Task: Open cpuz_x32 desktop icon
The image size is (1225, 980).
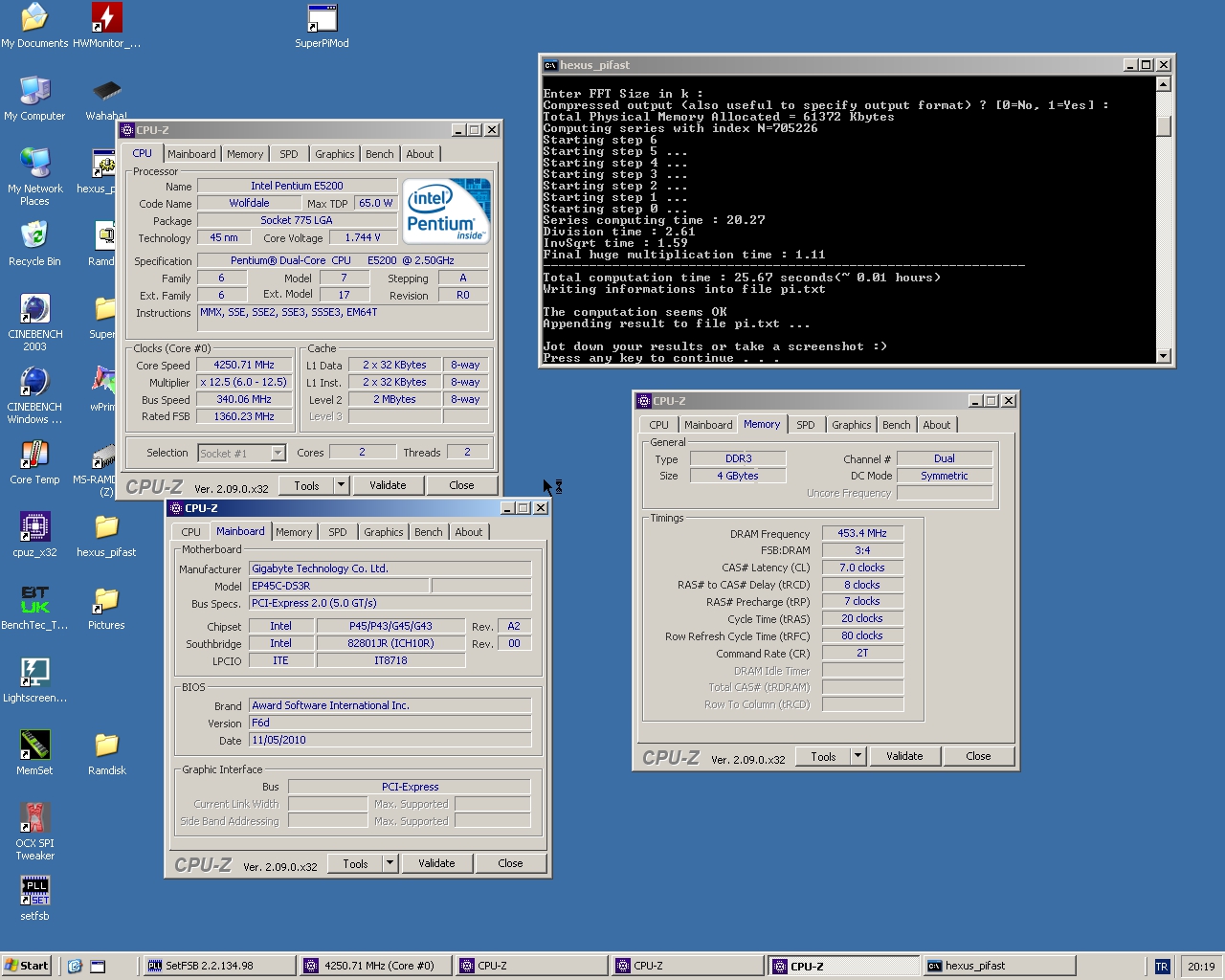Action: tap(34, 535)
